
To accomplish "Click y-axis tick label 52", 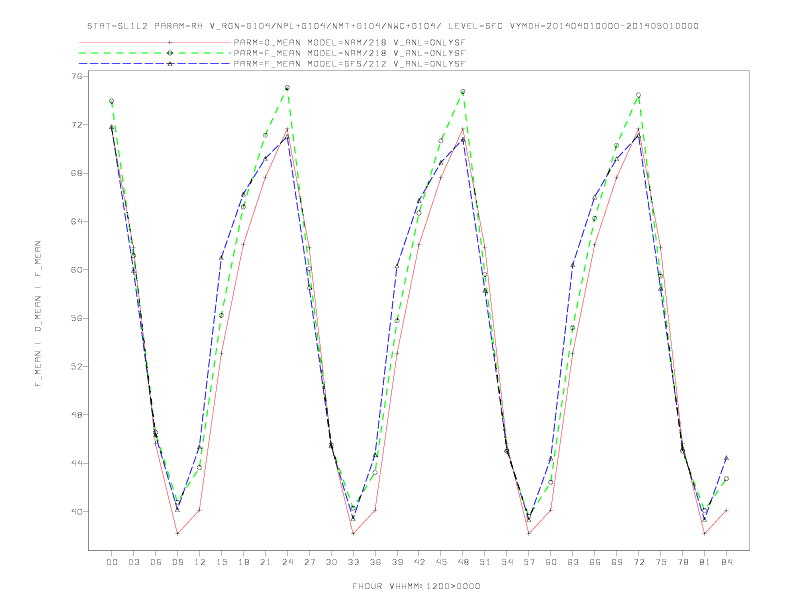I will point(76,367).
